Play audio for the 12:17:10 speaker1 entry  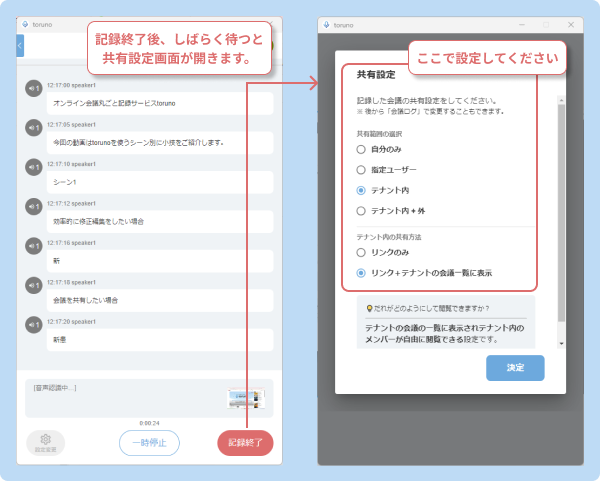coord(34,167)
